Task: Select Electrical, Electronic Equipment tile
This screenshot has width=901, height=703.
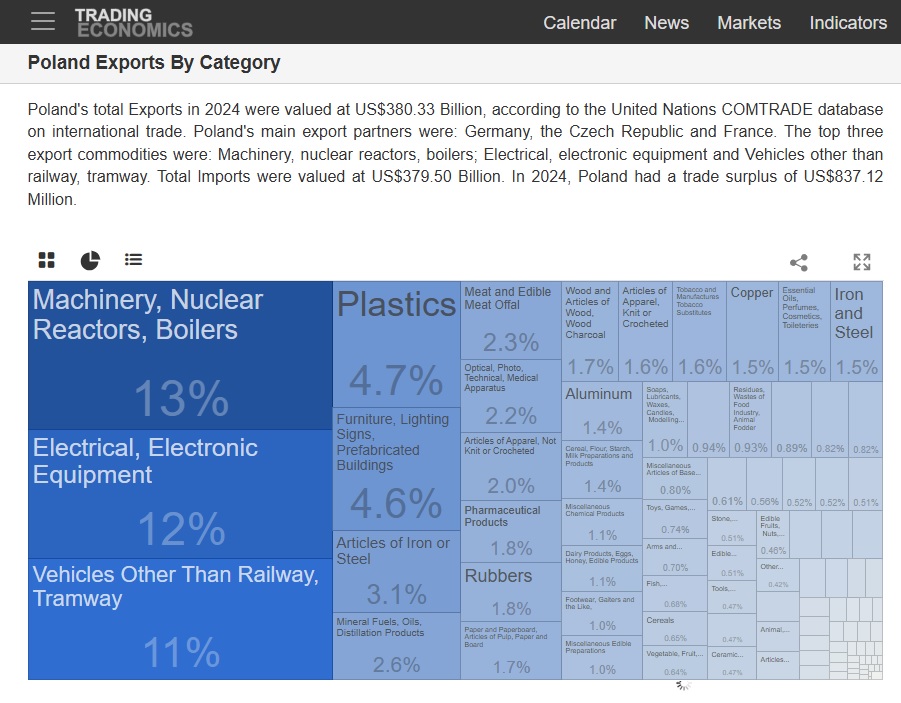Action: pos(180,493)
